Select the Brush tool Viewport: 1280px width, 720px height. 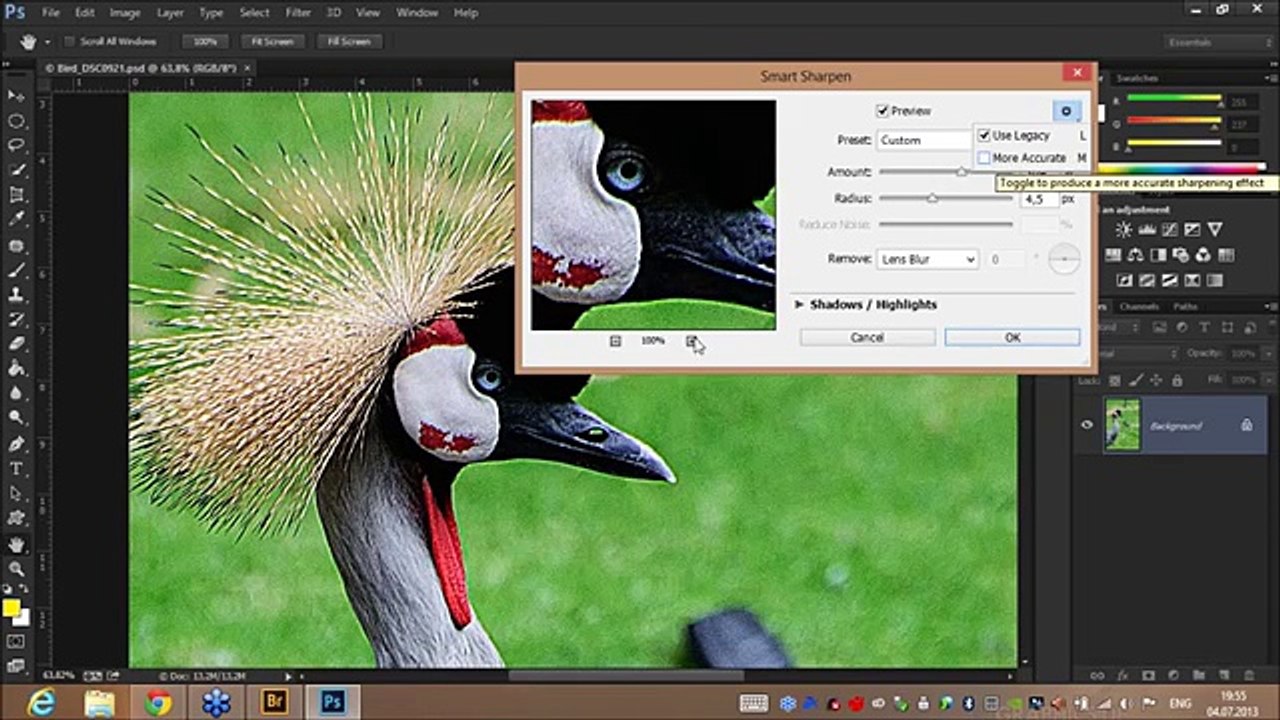[x=16, y=270]
